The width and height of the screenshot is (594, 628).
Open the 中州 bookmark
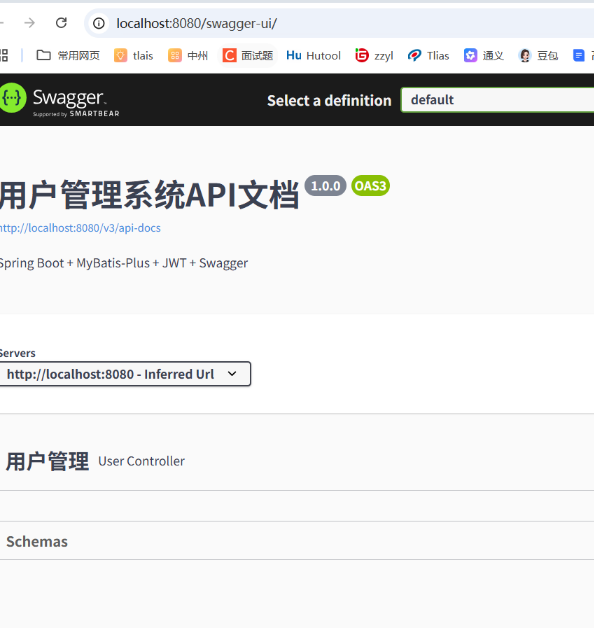coord(188,55)
